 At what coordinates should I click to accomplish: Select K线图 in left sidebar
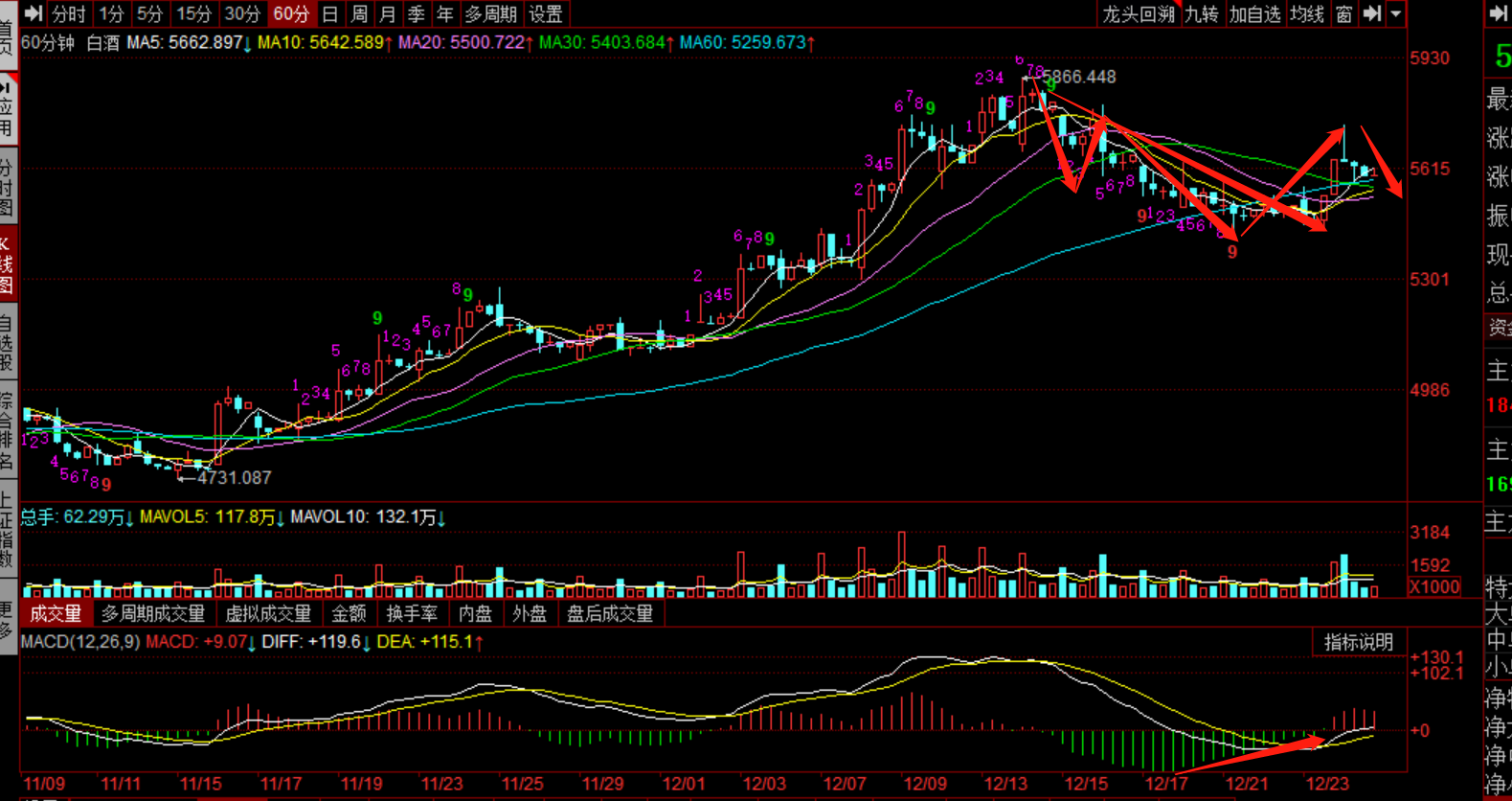[8, 263]
